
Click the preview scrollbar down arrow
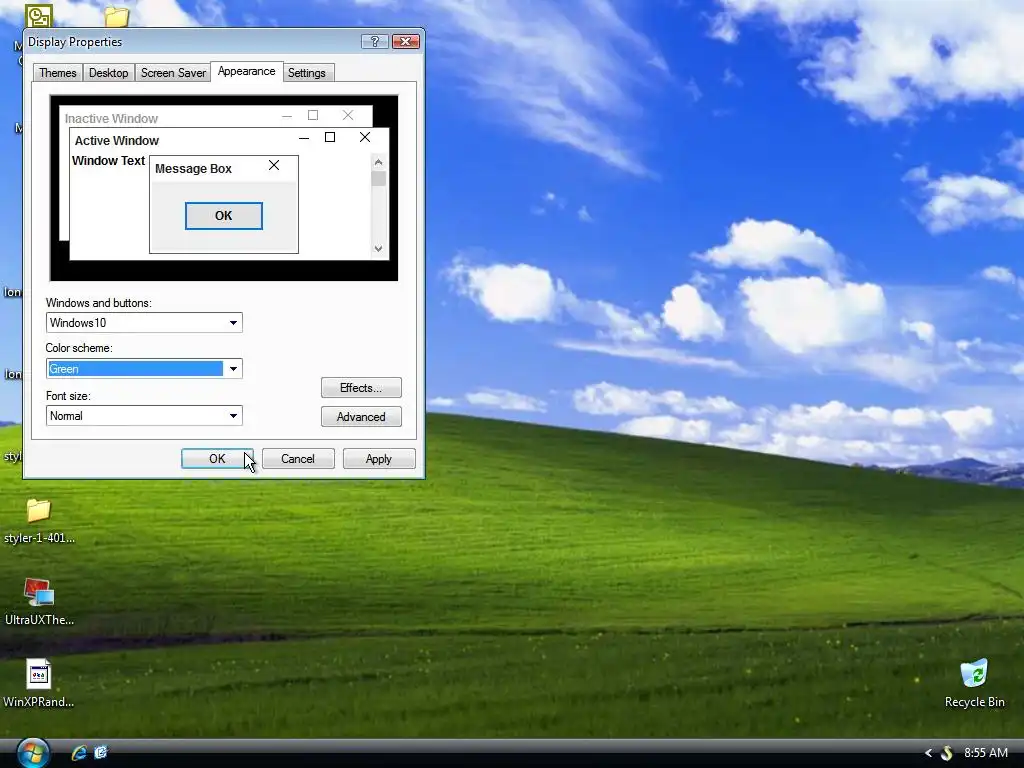tap(378, 248)
